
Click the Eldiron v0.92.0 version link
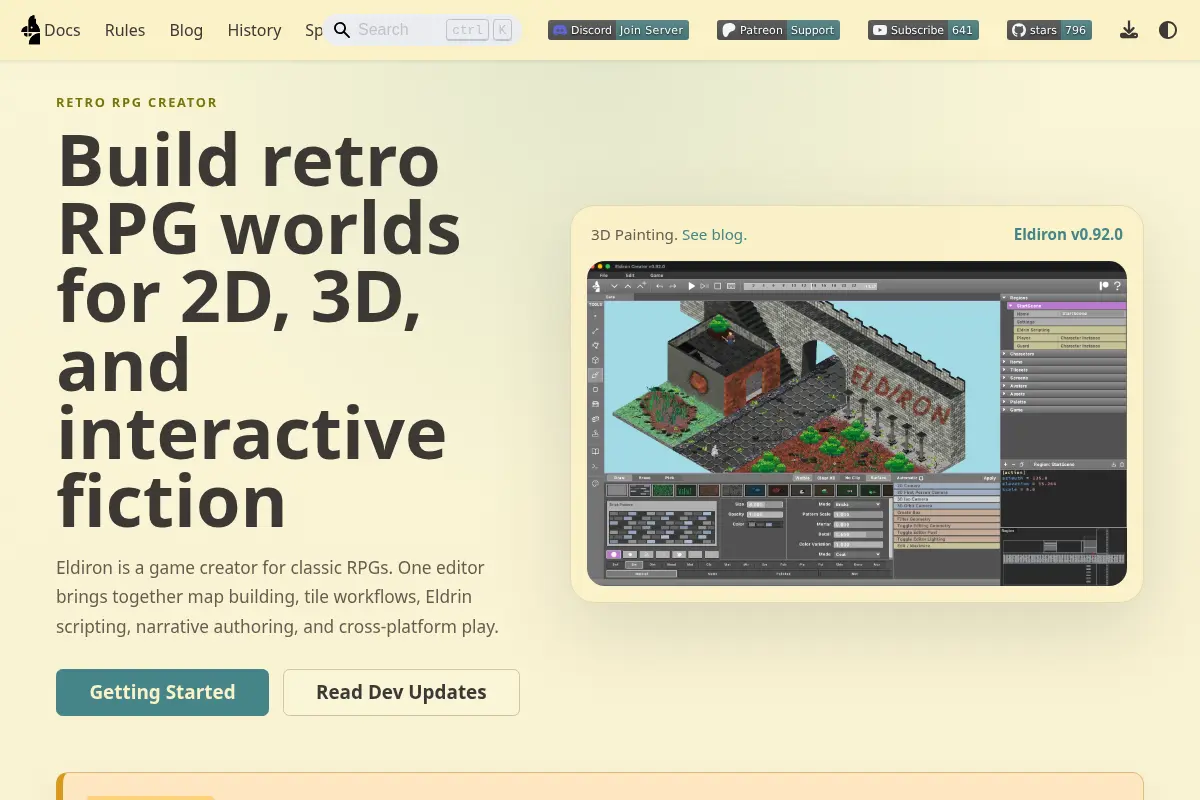(1068, 235)
